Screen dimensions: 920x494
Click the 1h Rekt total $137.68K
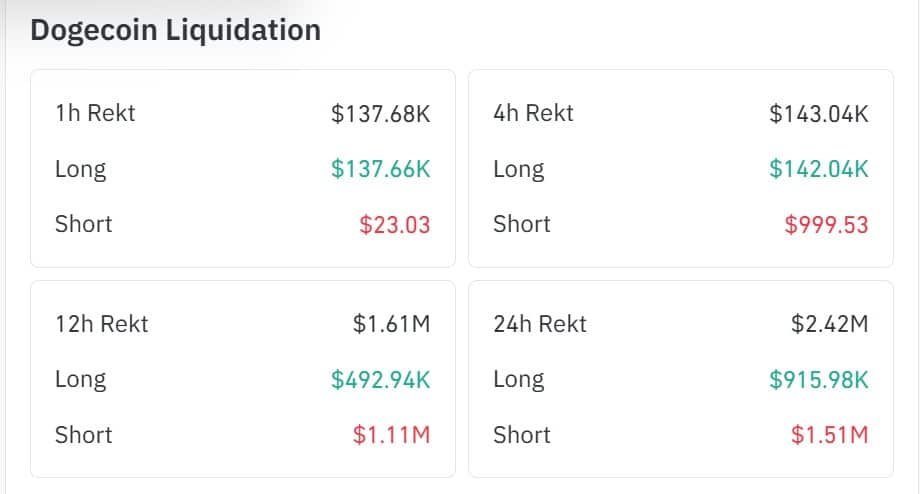pyautogui.click(x=380, y=114)
